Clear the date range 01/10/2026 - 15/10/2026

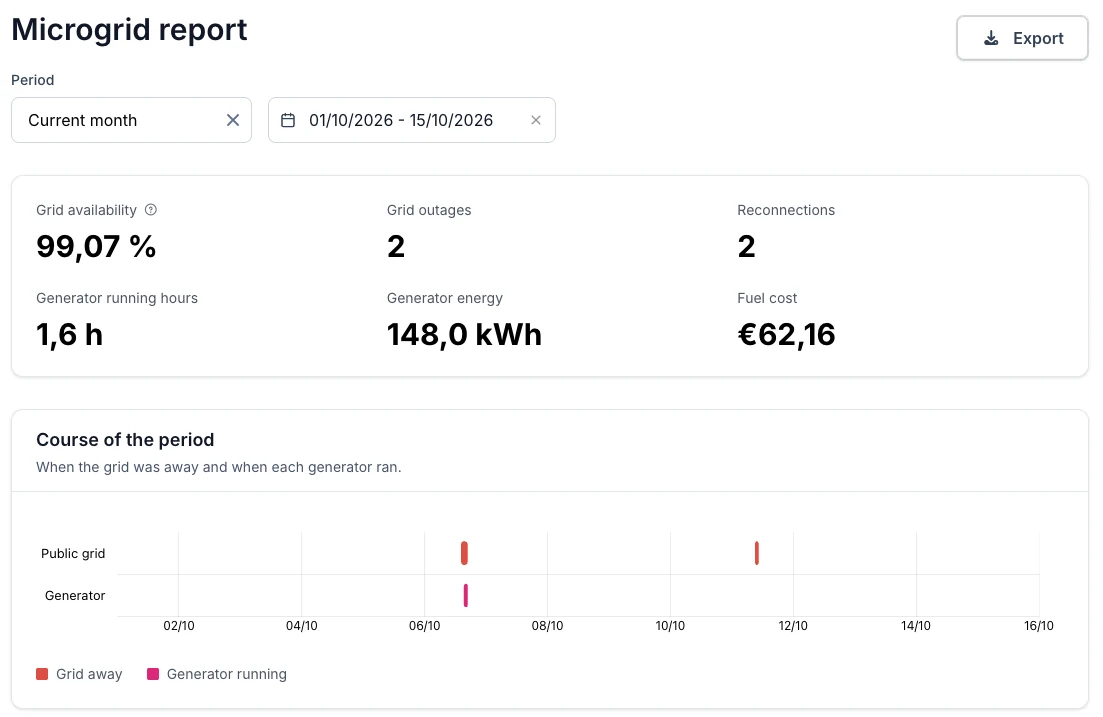tap(536, 120)
